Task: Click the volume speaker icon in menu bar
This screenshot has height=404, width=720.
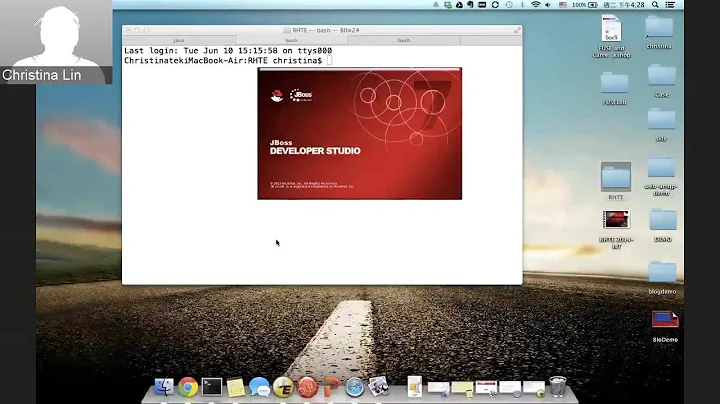Action: click(x=548, y=5)
